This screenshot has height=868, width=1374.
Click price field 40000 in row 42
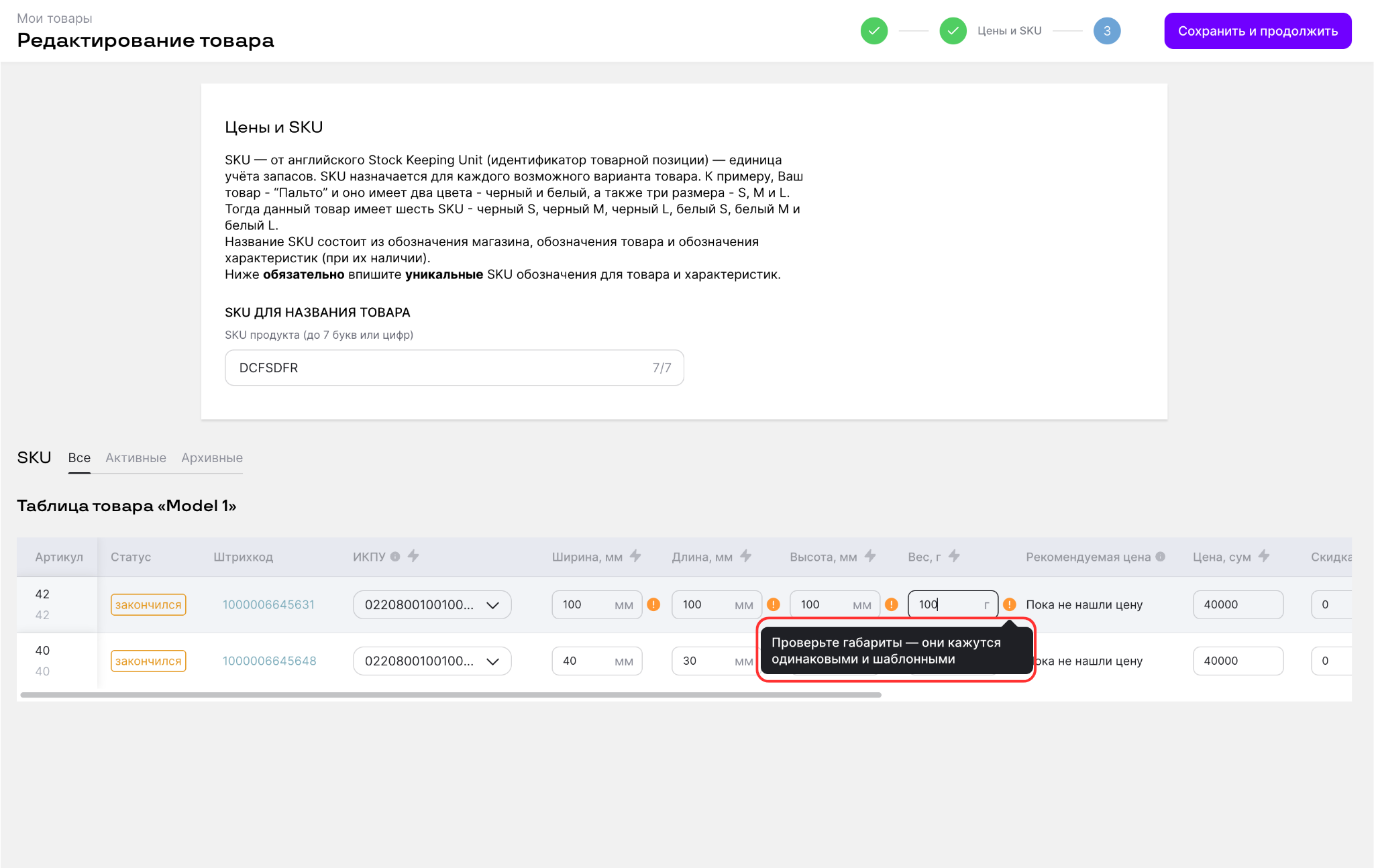tap(1238, 604)
